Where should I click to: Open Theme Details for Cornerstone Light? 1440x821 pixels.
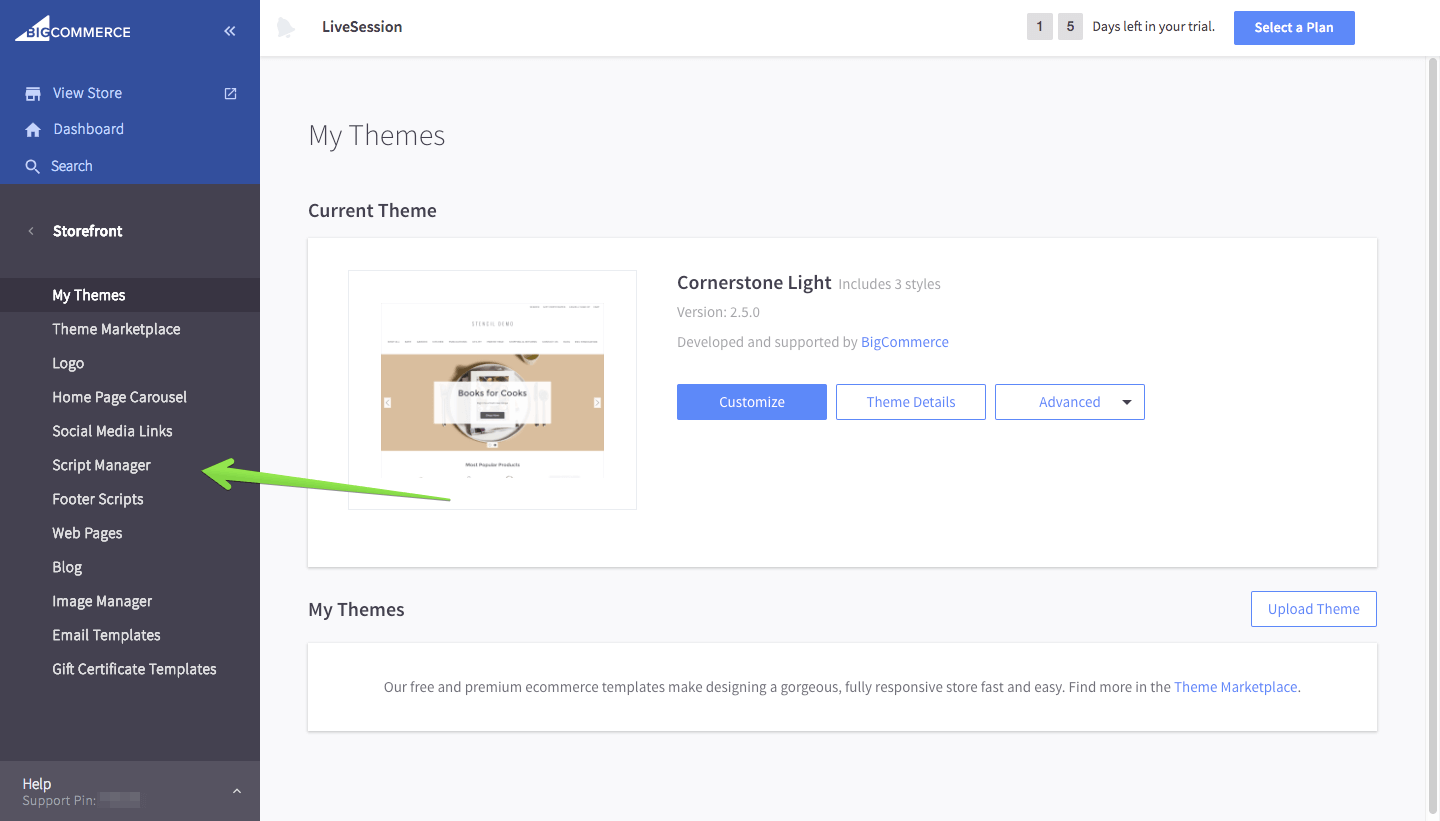click(x=910, y=401)
